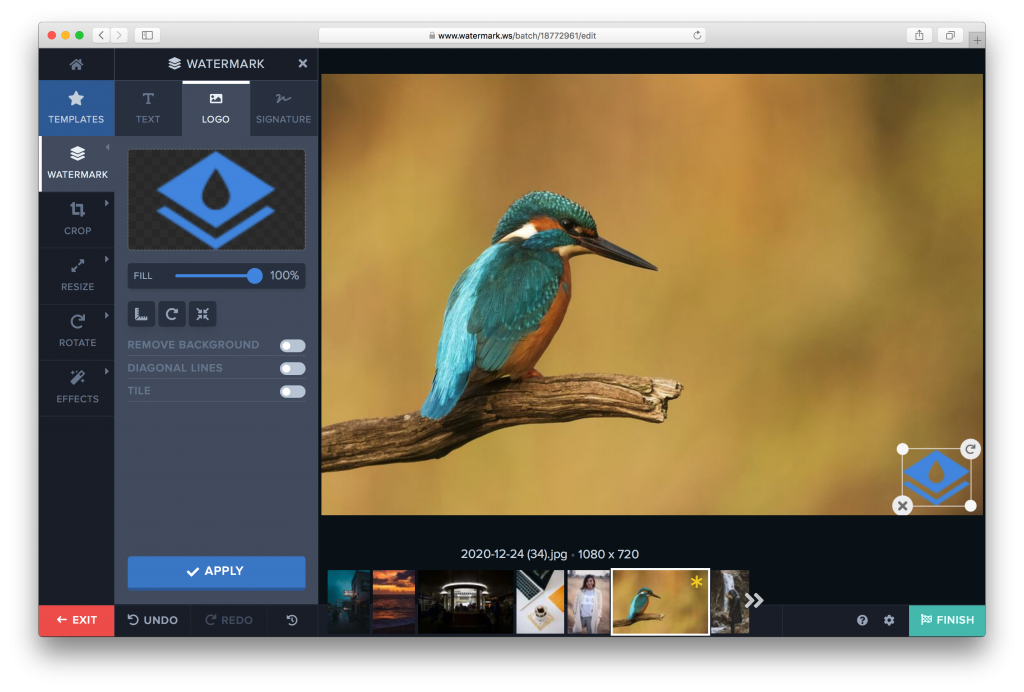Expand the Resize submenu arrow
The width and height of the screenshot is (1024, 692).
click(106, 259)
